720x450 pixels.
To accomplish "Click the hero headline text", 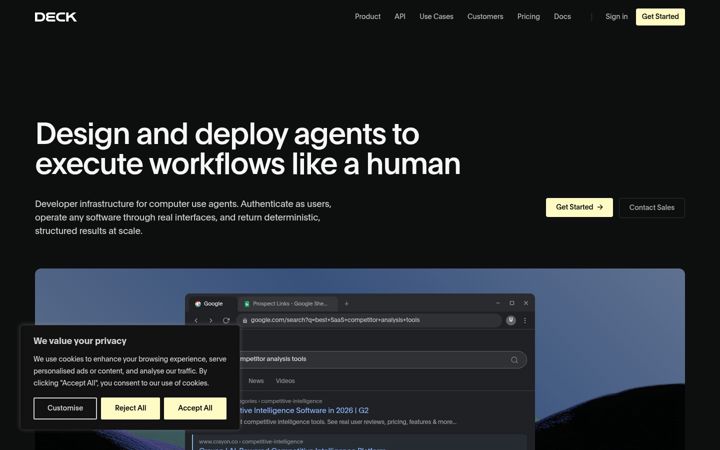I will pyautogui.click(x=248, y=149).
